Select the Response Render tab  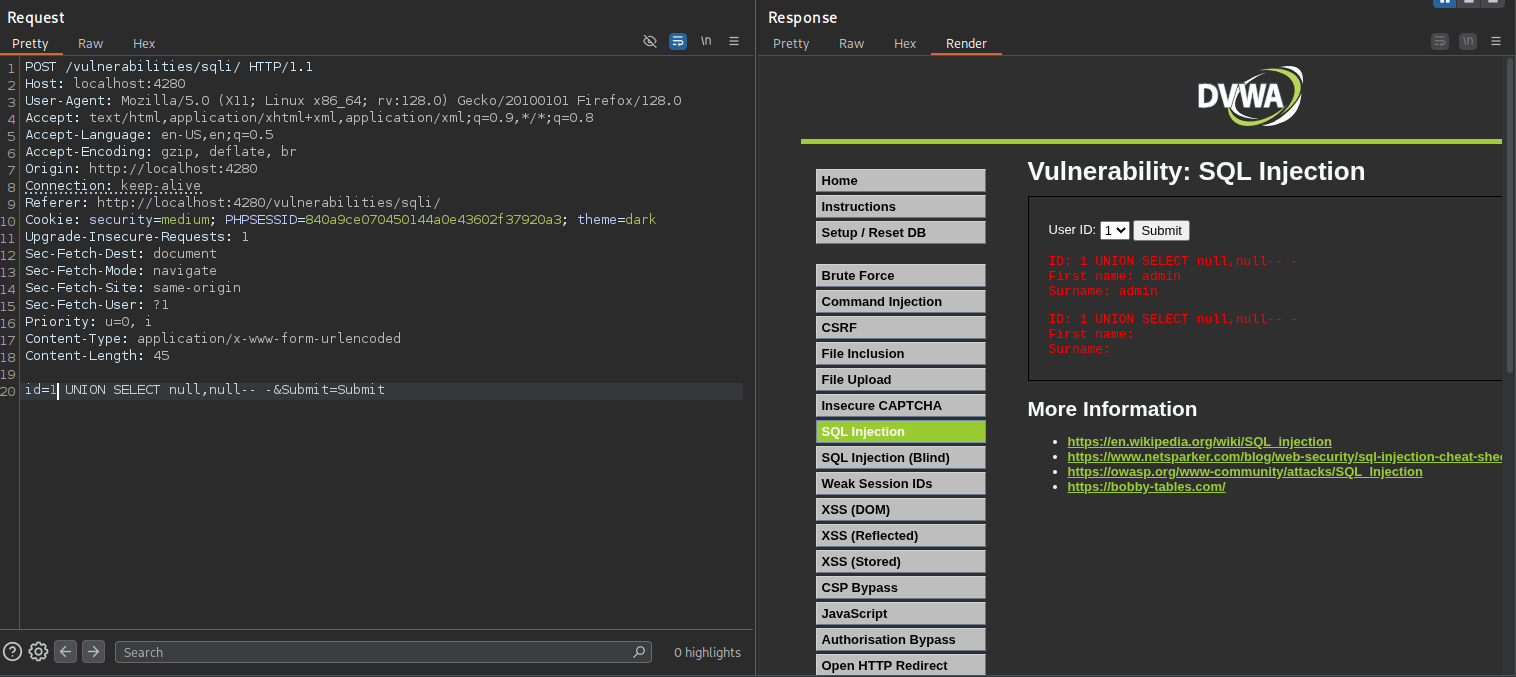pyautogui.click(x=966, y=43)
